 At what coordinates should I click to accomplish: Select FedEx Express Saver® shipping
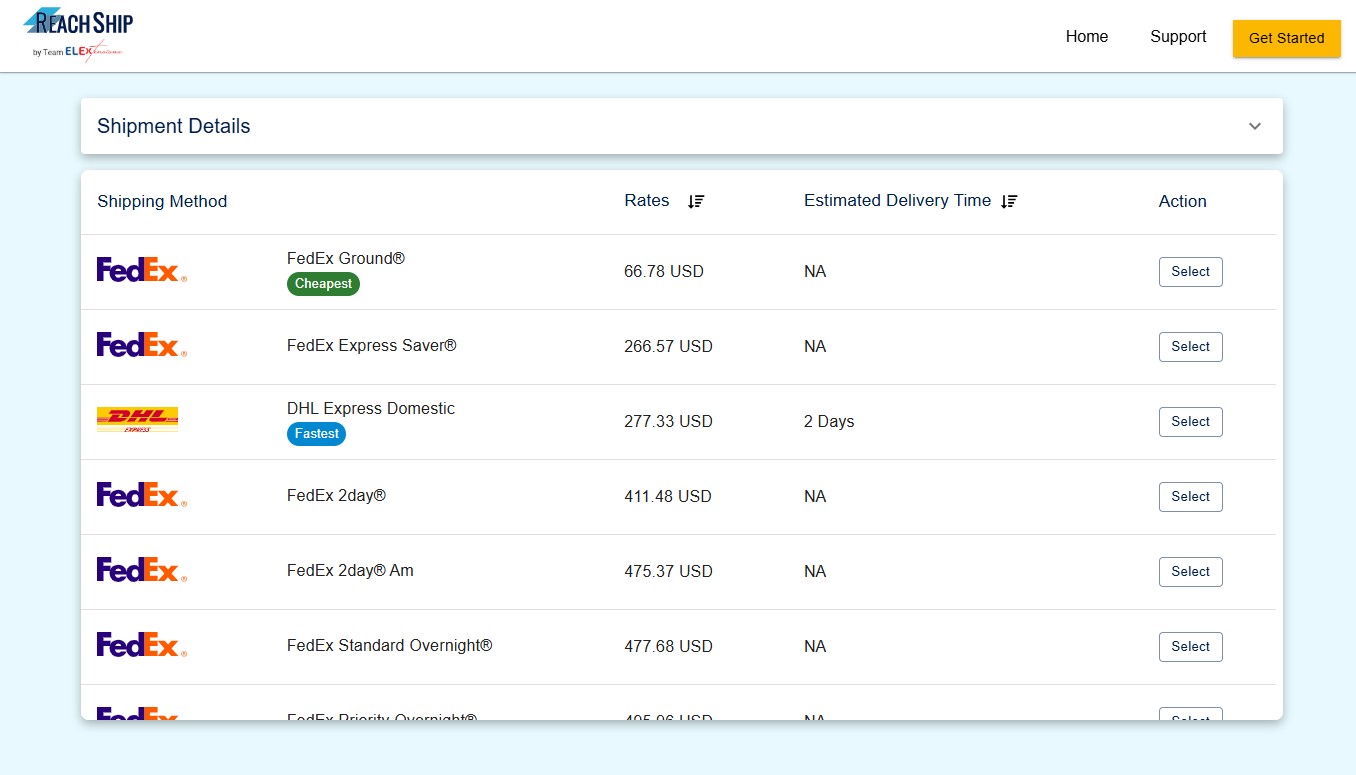point(1191,347)
